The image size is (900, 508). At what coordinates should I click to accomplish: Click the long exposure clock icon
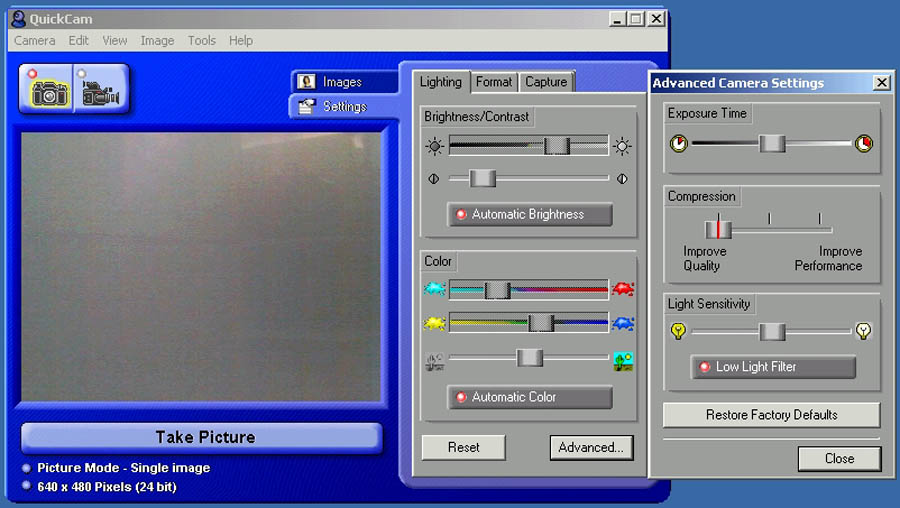click(x=863, y=144)
